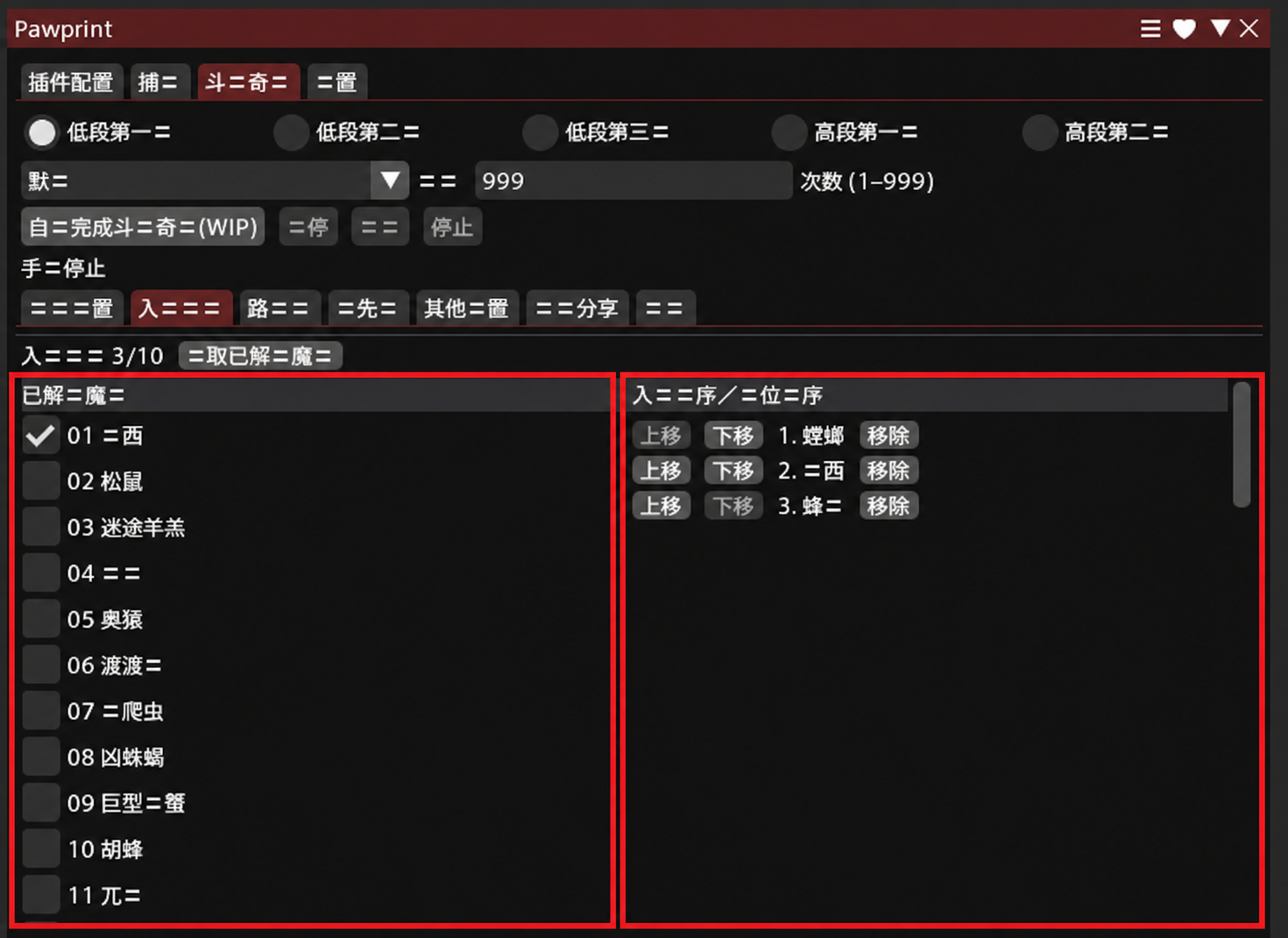Switch to the 插件配置 tab

click(71, 82)
